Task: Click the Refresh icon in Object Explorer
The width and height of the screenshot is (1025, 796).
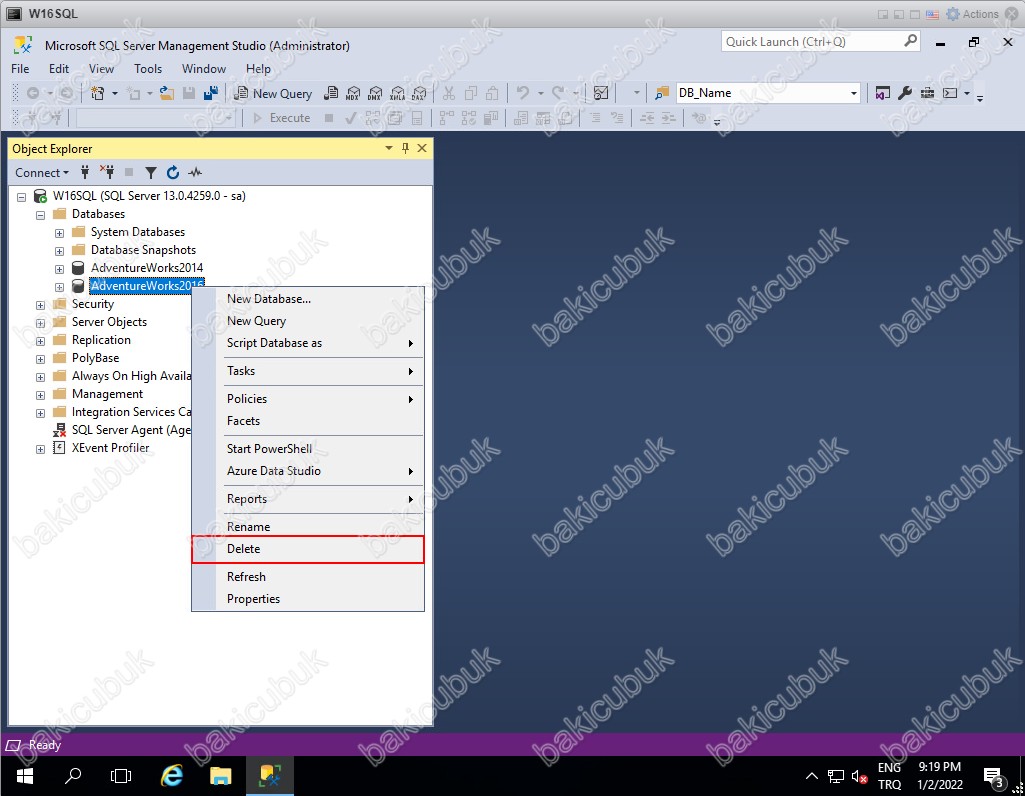Action: tap(173, 173)
